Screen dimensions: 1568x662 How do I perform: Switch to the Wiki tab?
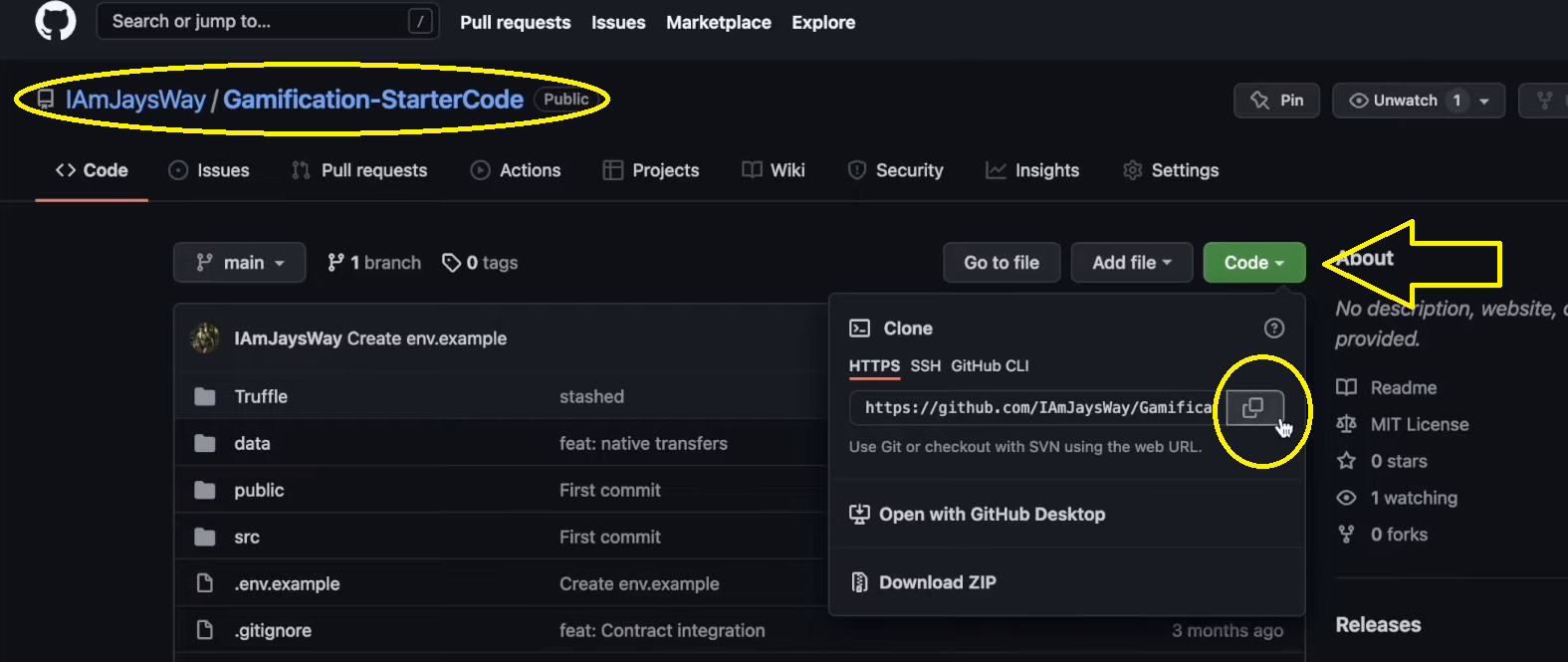point(774,170)
